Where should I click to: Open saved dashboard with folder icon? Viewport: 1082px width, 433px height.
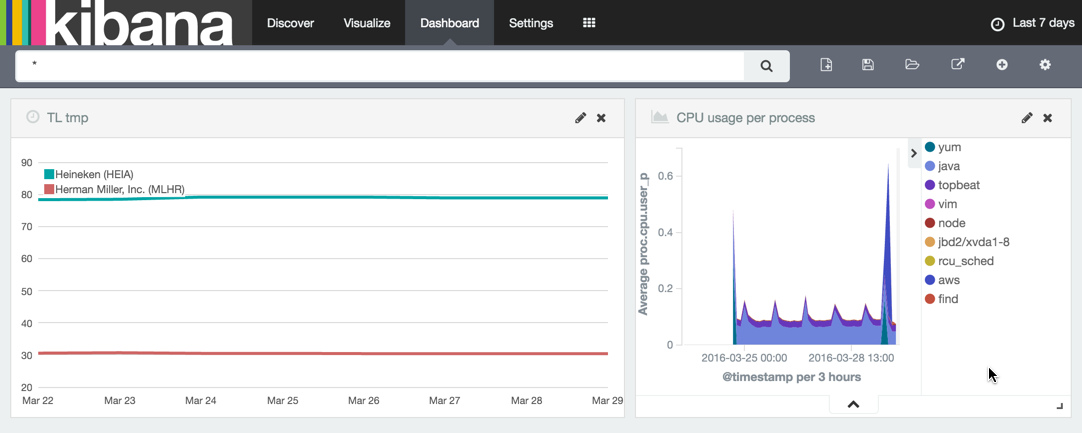tap(912, 65)
